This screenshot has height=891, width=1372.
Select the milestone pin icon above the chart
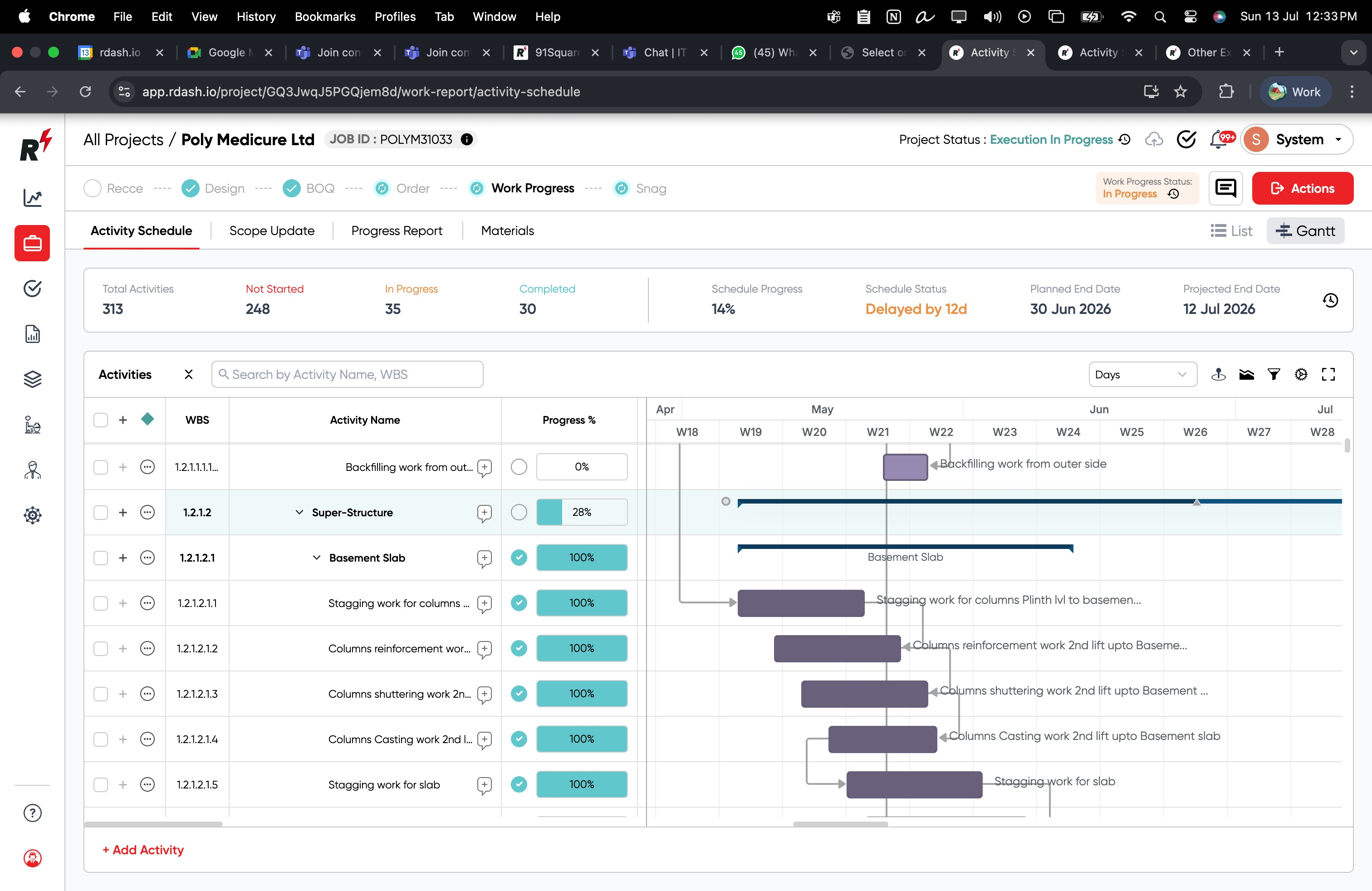pos(1219,375)
